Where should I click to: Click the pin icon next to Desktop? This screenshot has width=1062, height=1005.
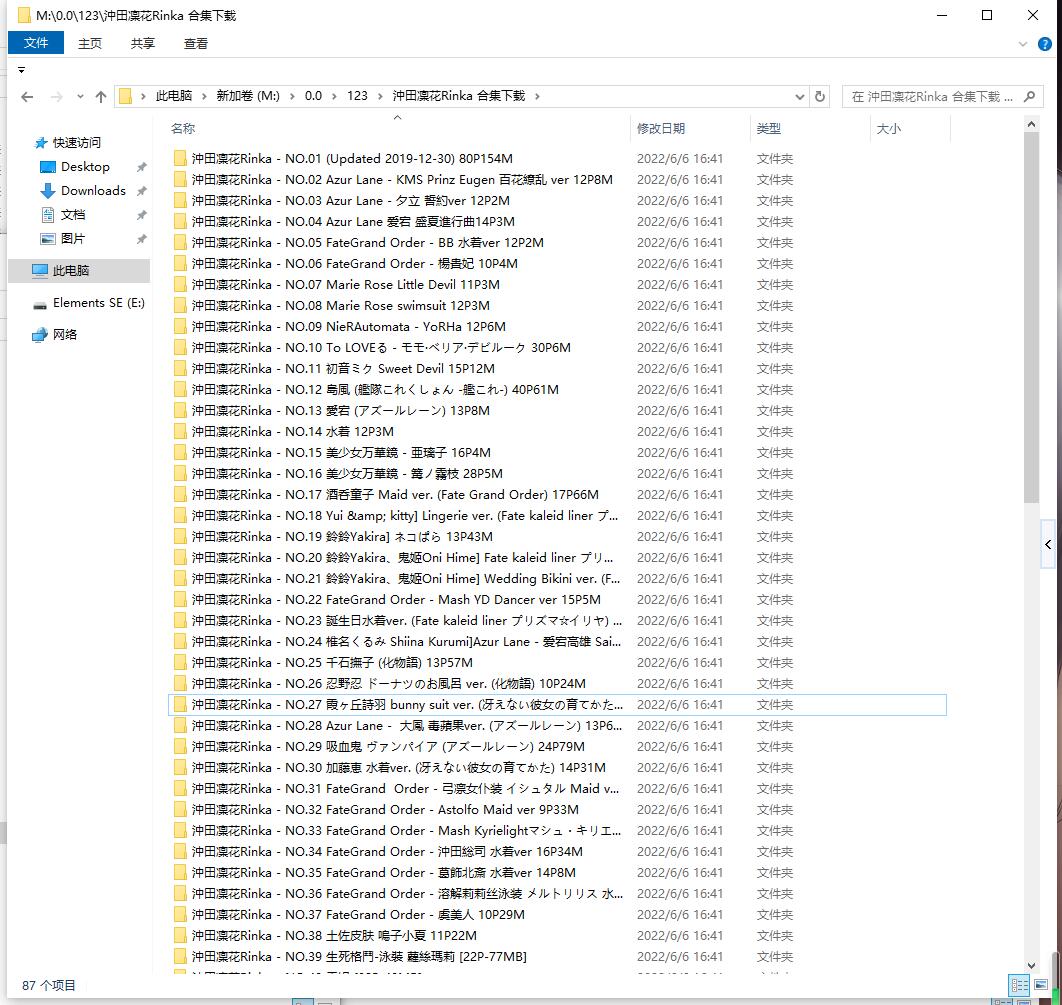(142, 167)
